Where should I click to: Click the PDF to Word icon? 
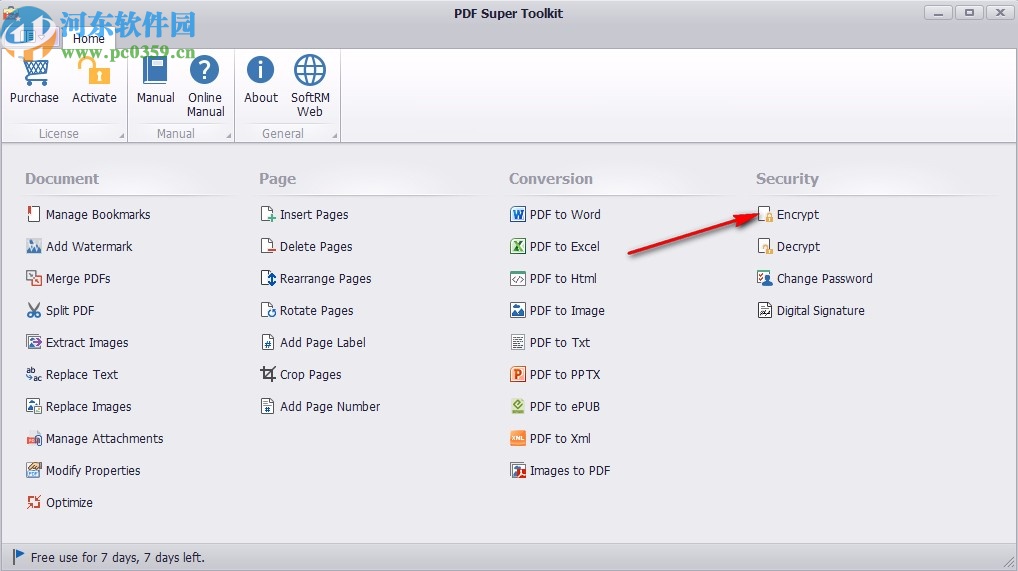point(517,214)
